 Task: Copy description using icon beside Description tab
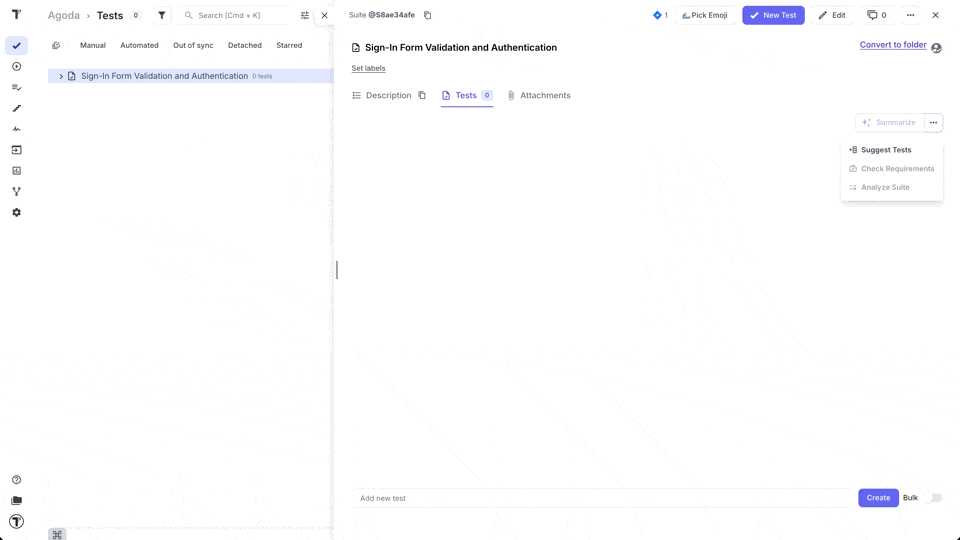tap(422, 96)
